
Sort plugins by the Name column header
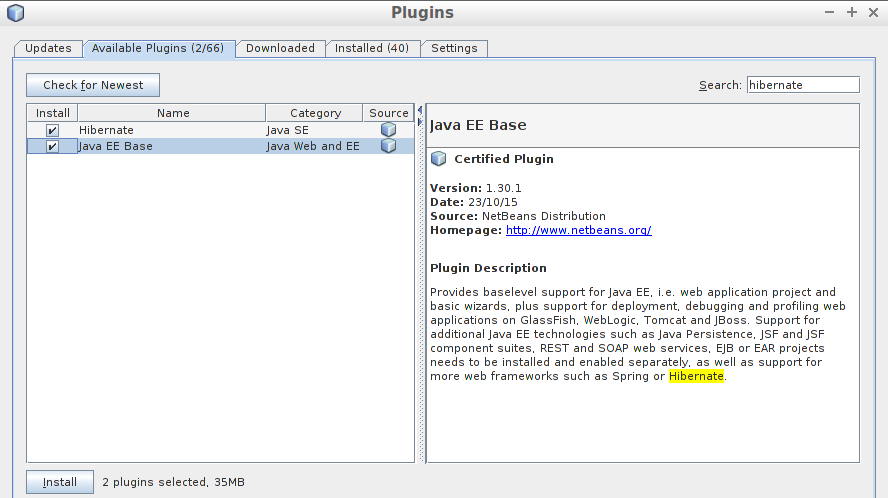point(172,113)
